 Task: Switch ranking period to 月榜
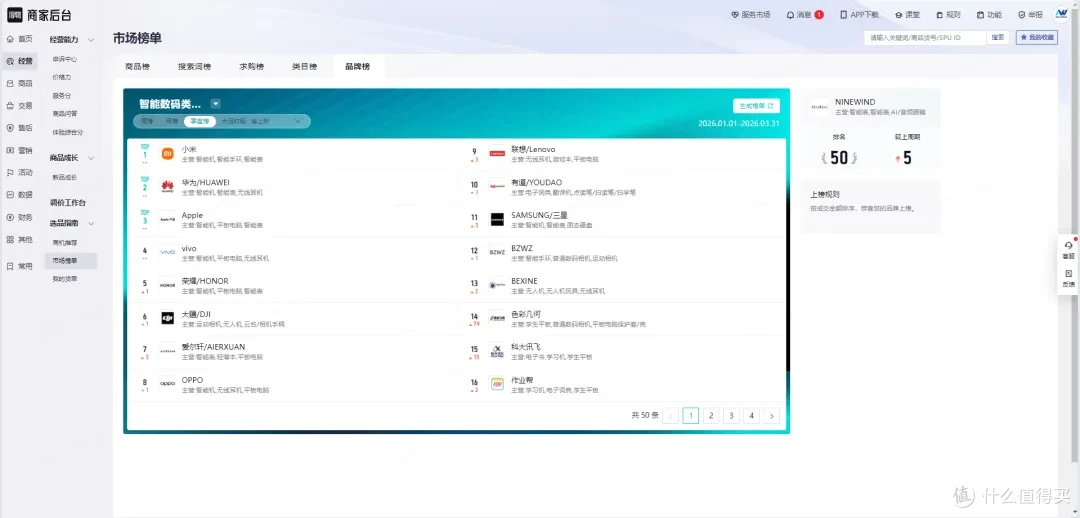point(171,121)
